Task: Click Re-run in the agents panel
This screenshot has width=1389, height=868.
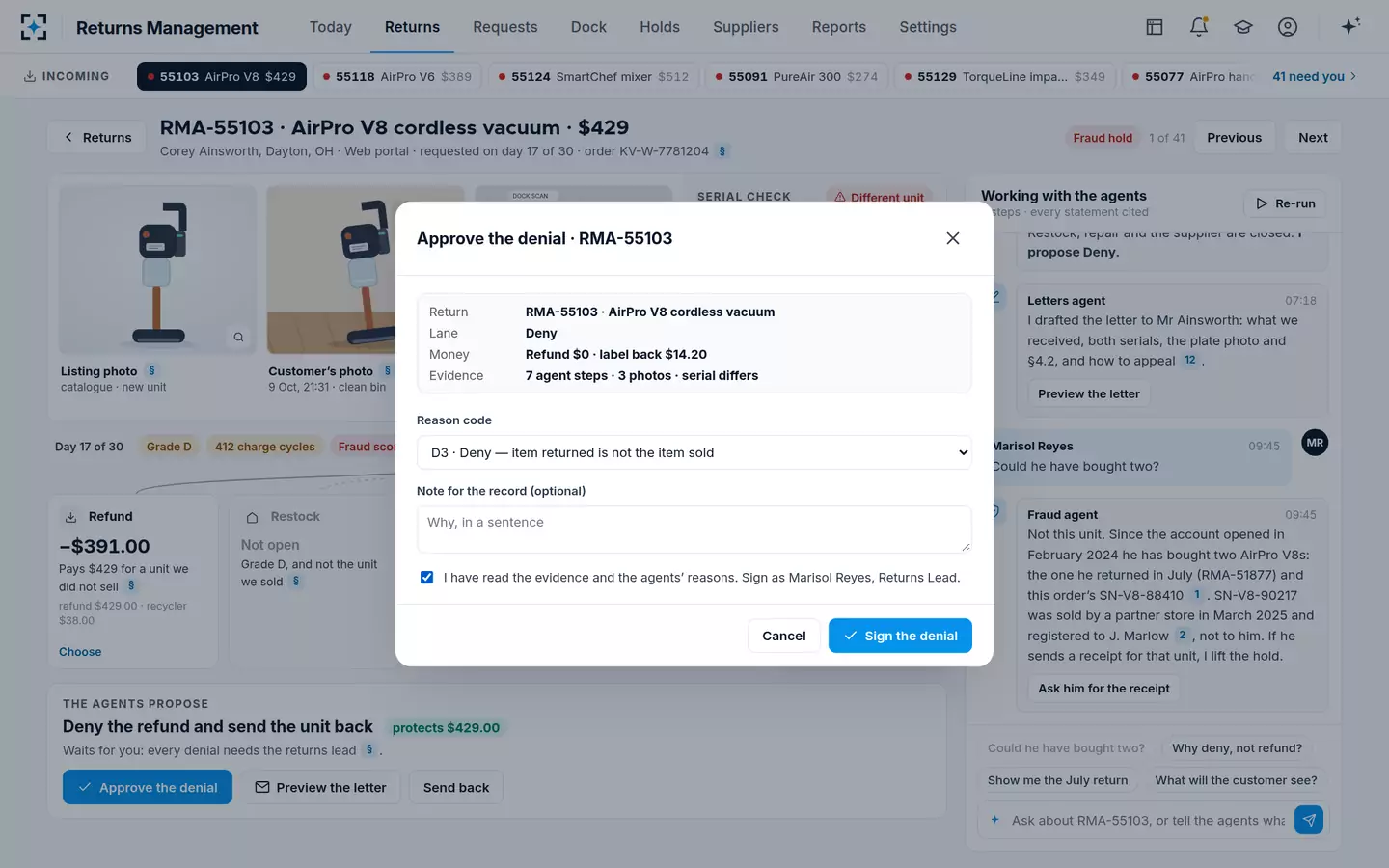Action: (x=1286, y=203)
